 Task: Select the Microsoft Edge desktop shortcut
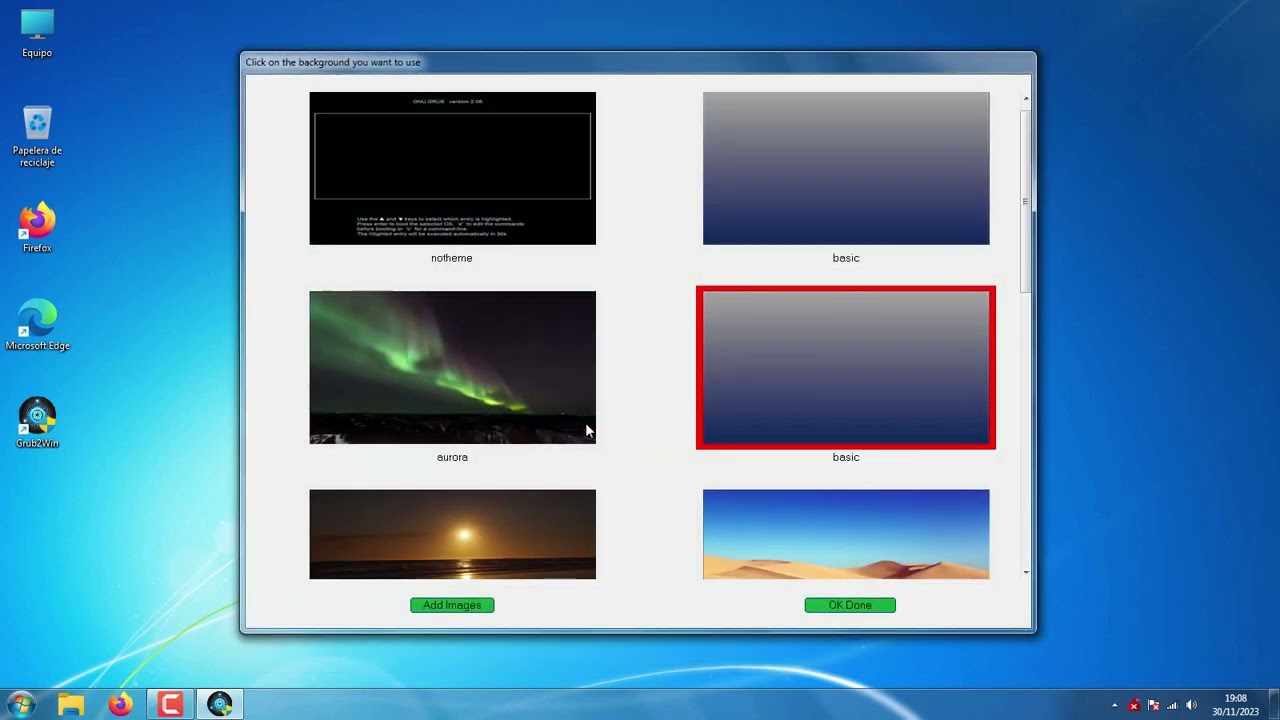37,324
